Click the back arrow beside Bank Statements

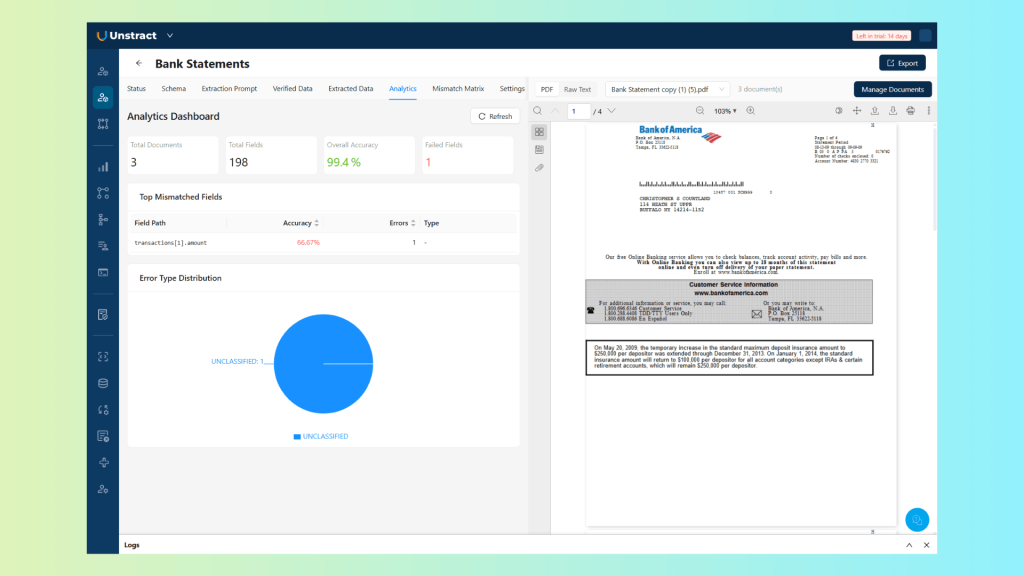pyautogui.click(x=139, y=64)
